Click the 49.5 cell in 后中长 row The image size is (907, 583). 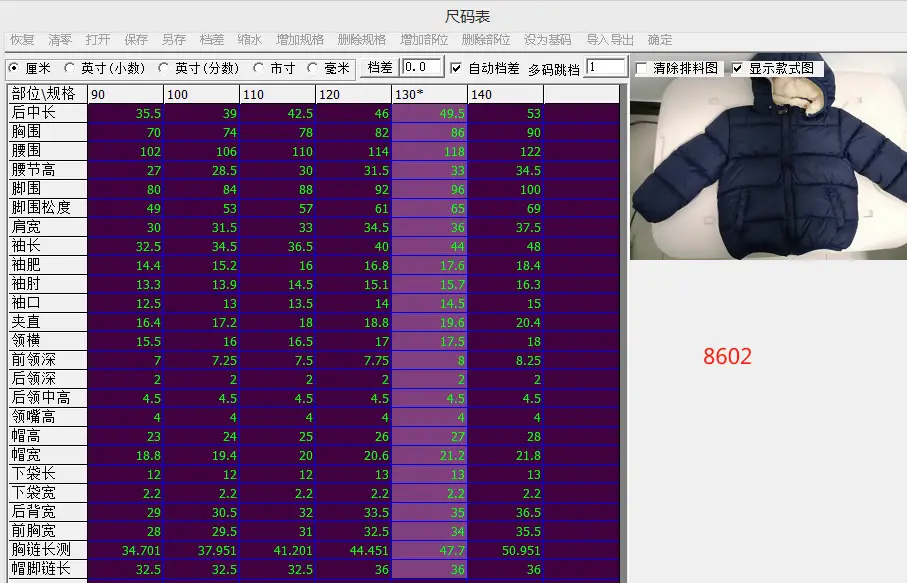point(430,113)
